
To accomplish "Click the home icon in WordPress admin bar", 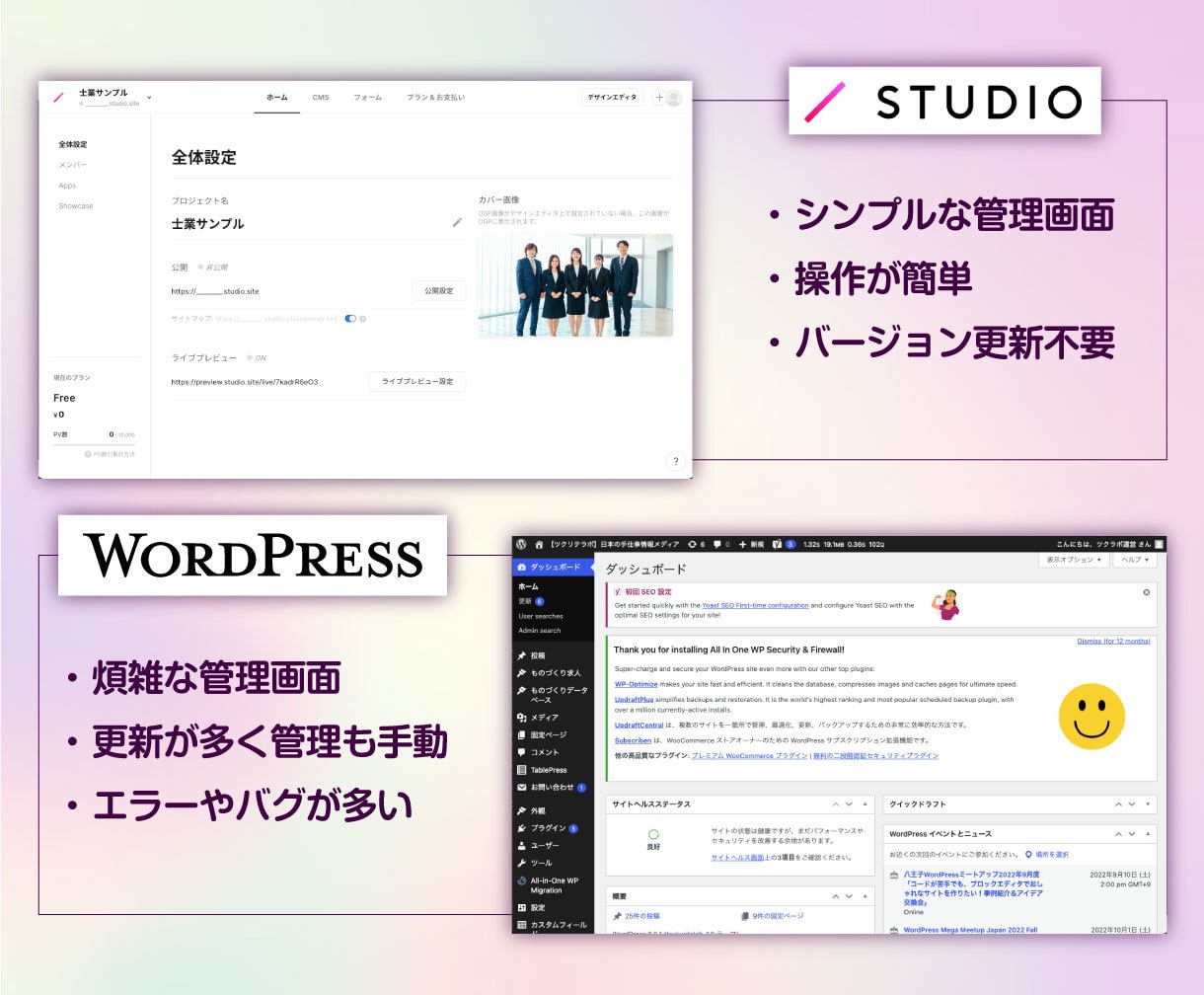I will coord(539,544).
